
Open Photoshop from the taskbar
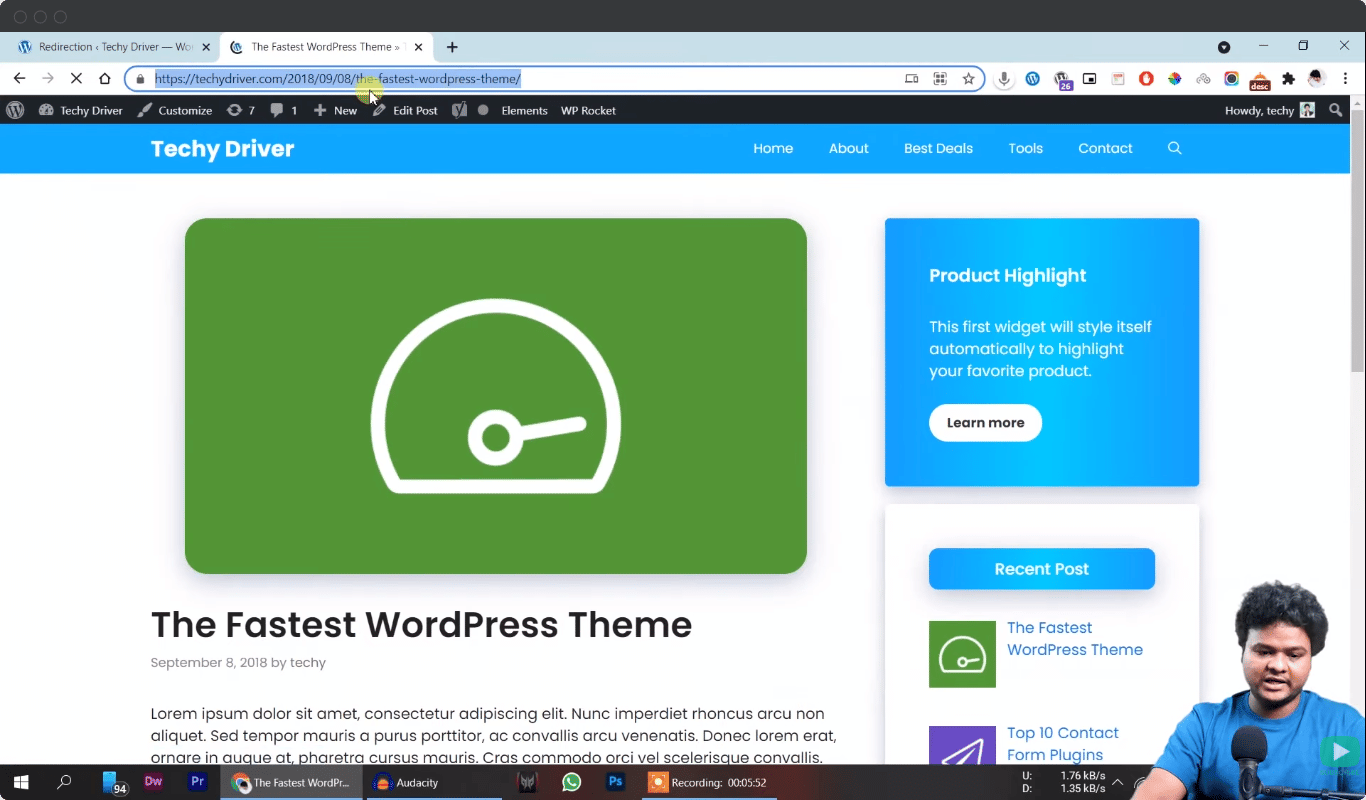pyautogui.click(x=615, y=782)
